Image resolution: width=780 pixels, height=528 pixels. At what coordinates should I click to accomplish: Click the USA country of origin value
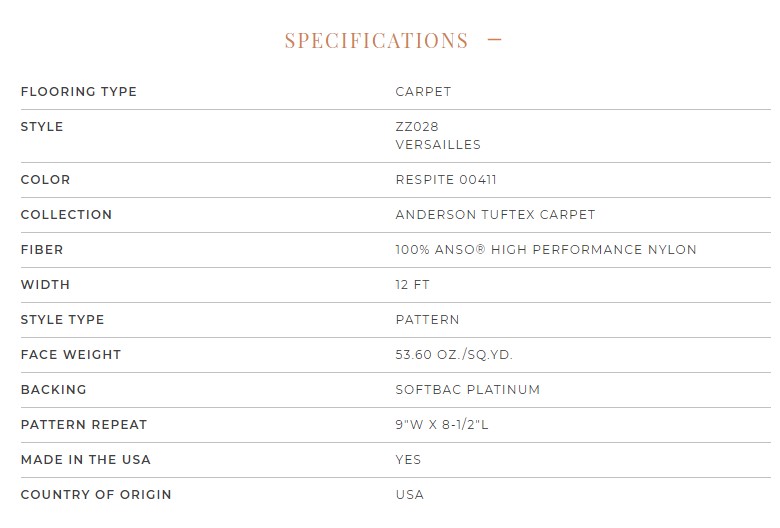point(410,495)
